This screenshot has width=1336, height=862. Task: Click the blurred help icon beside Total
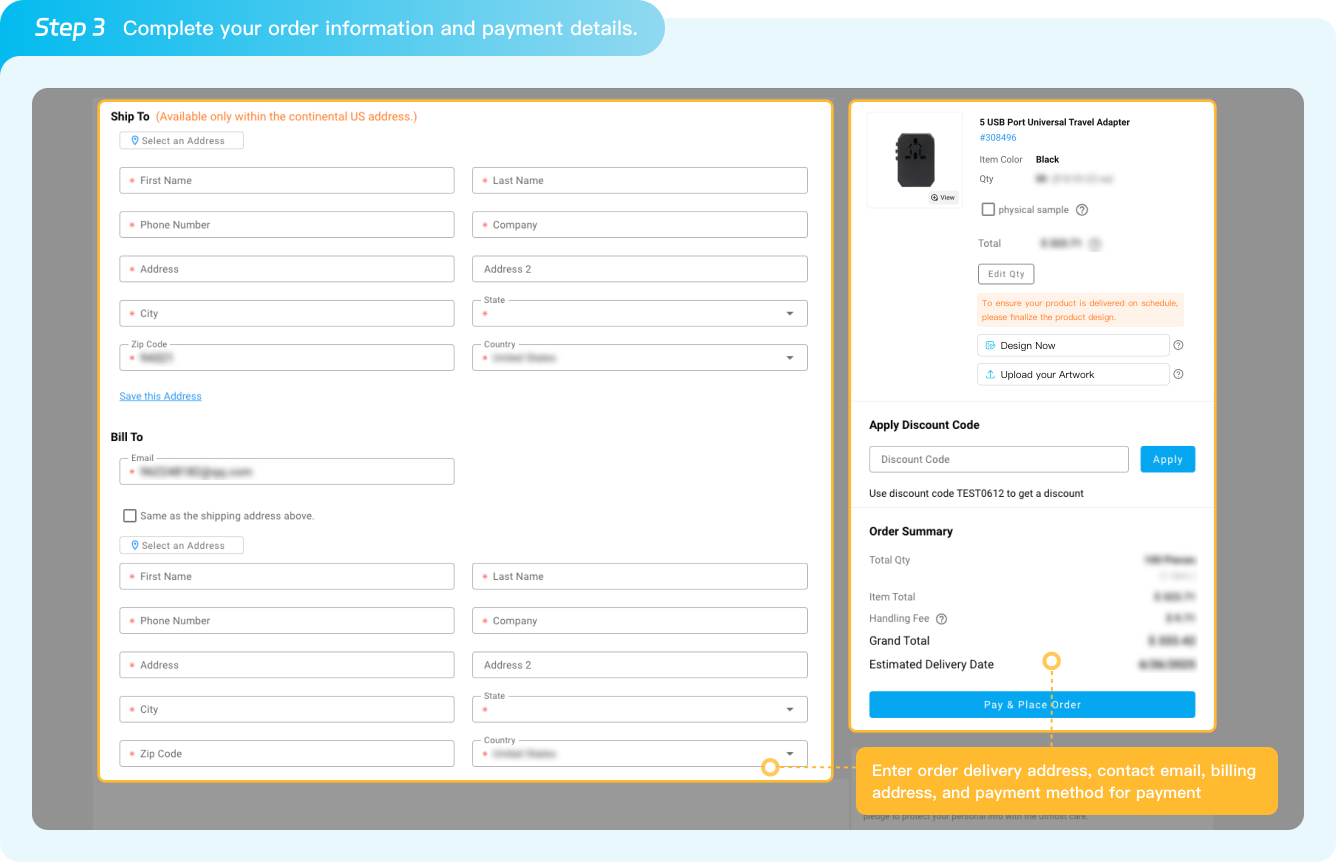(x=1095, y=244)
